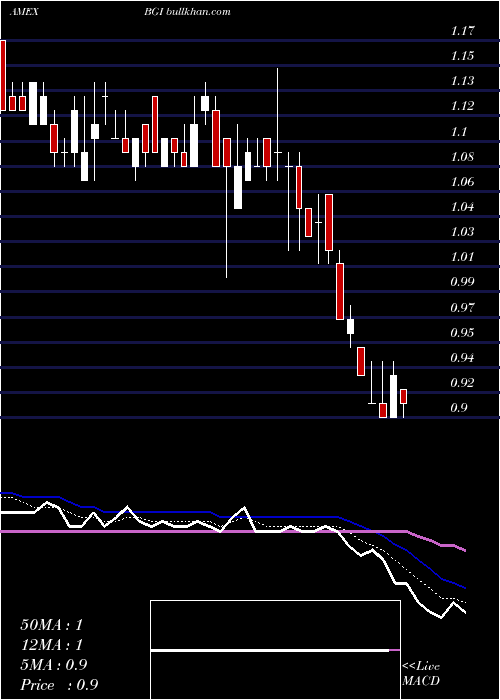
Task: Click the Price : 0.9 readout
Action: (x=59, y=685)
